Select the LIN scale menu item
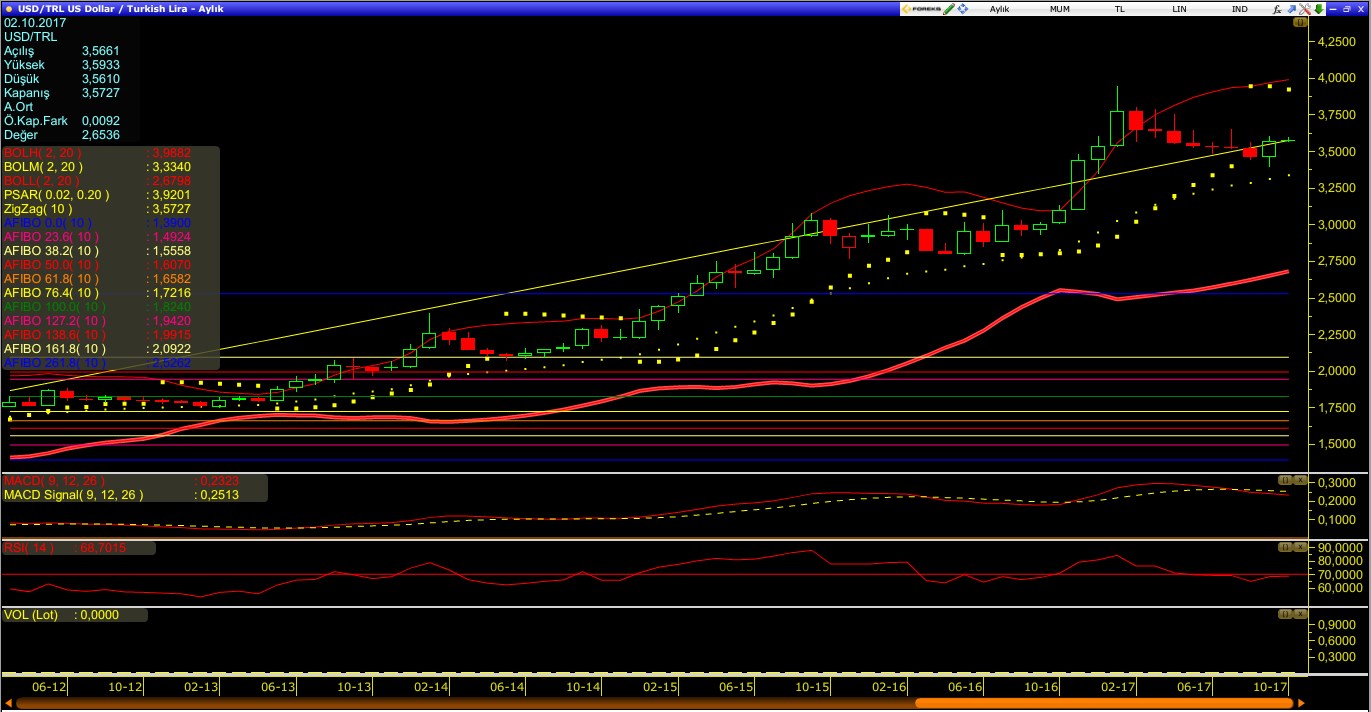 1179,8
